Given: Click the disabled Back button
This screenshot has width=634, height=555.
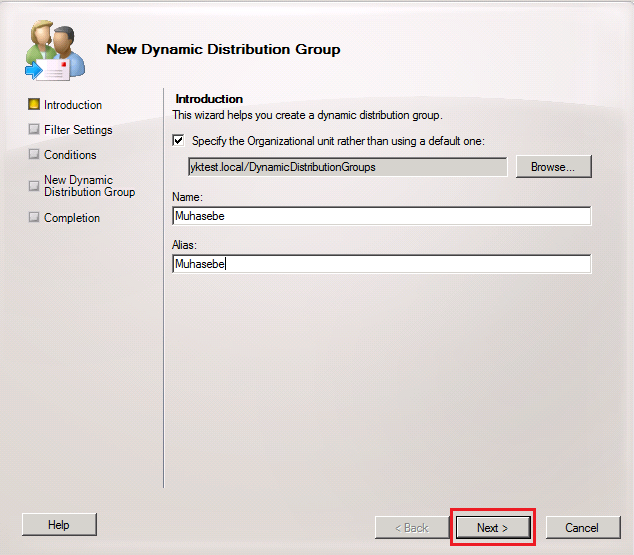Looking at the screenshot, I should point(410,527).
